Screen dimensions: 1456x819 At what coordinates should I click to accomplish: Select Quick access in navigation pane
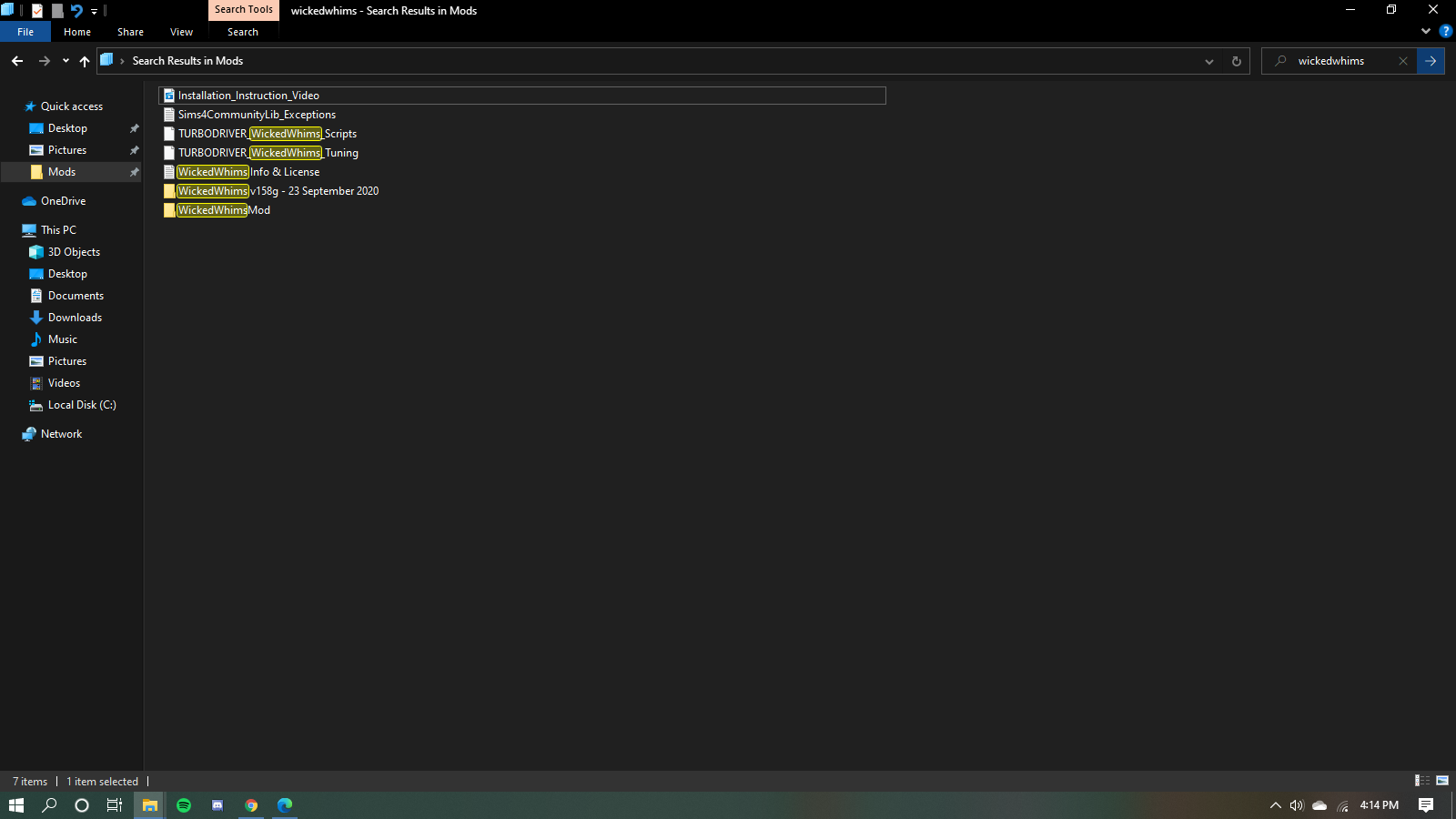coord(72,106)
